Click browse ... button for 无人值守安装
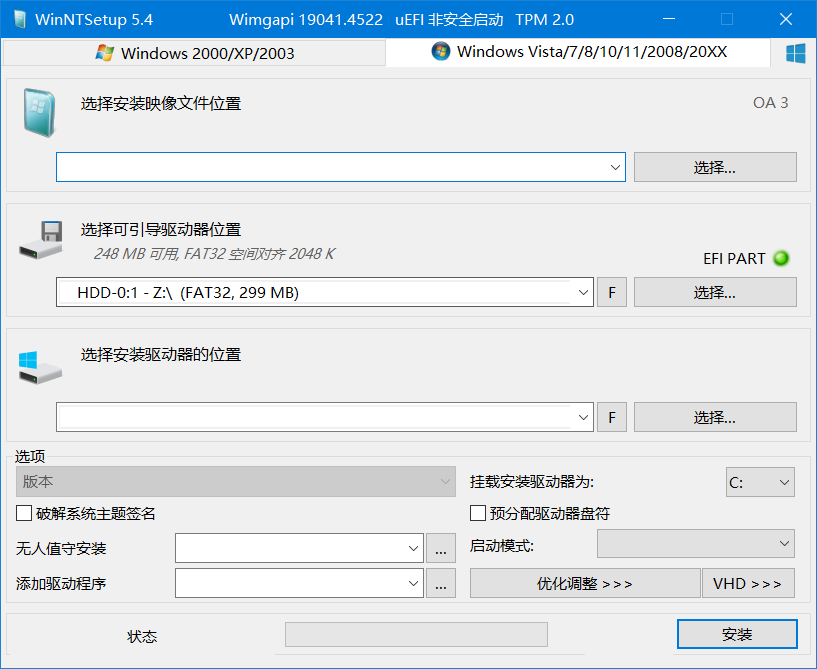The height and width of the screenshot is (669, 817). pos(441,548)
